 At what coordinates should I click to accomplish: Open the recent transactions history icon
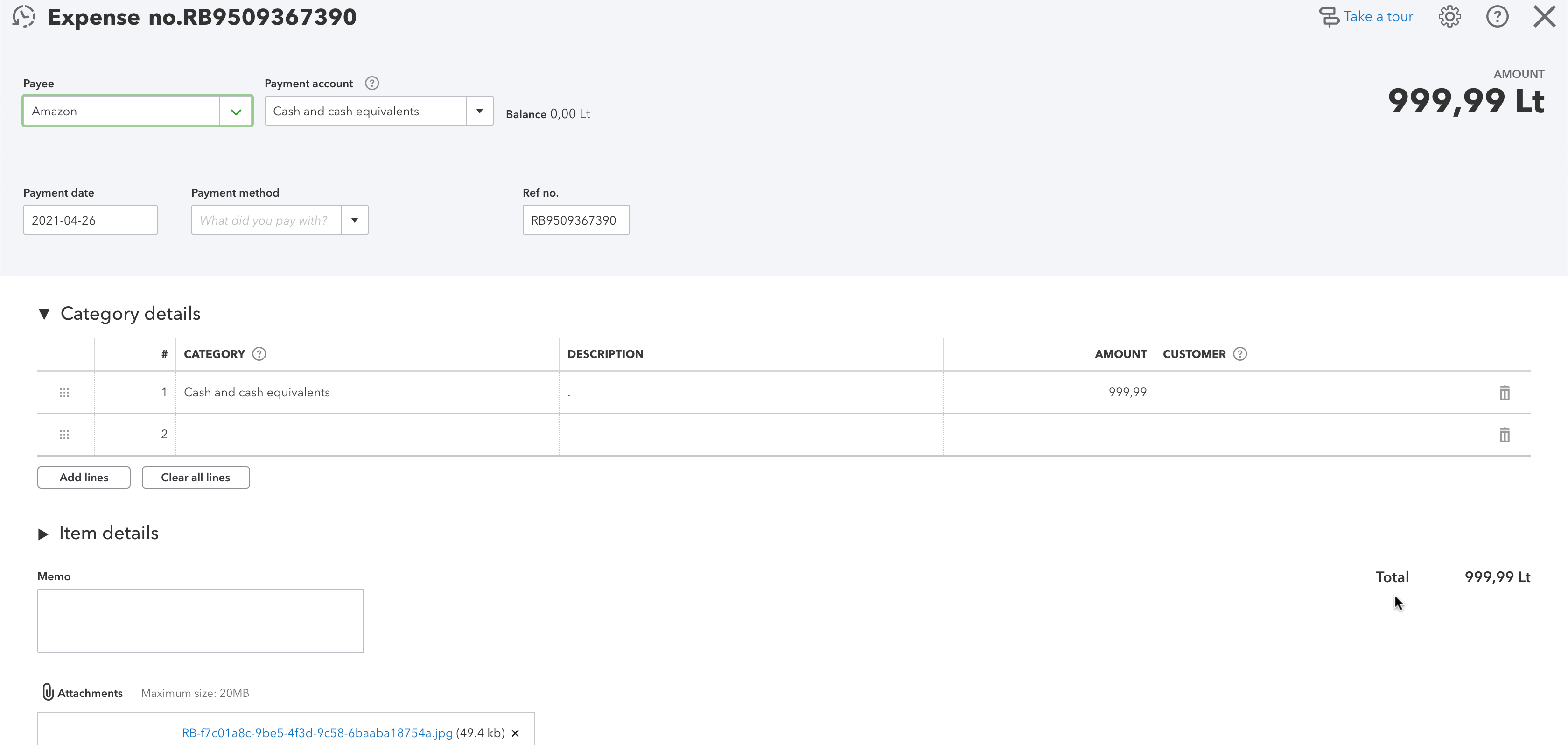(x=24, y=16)
